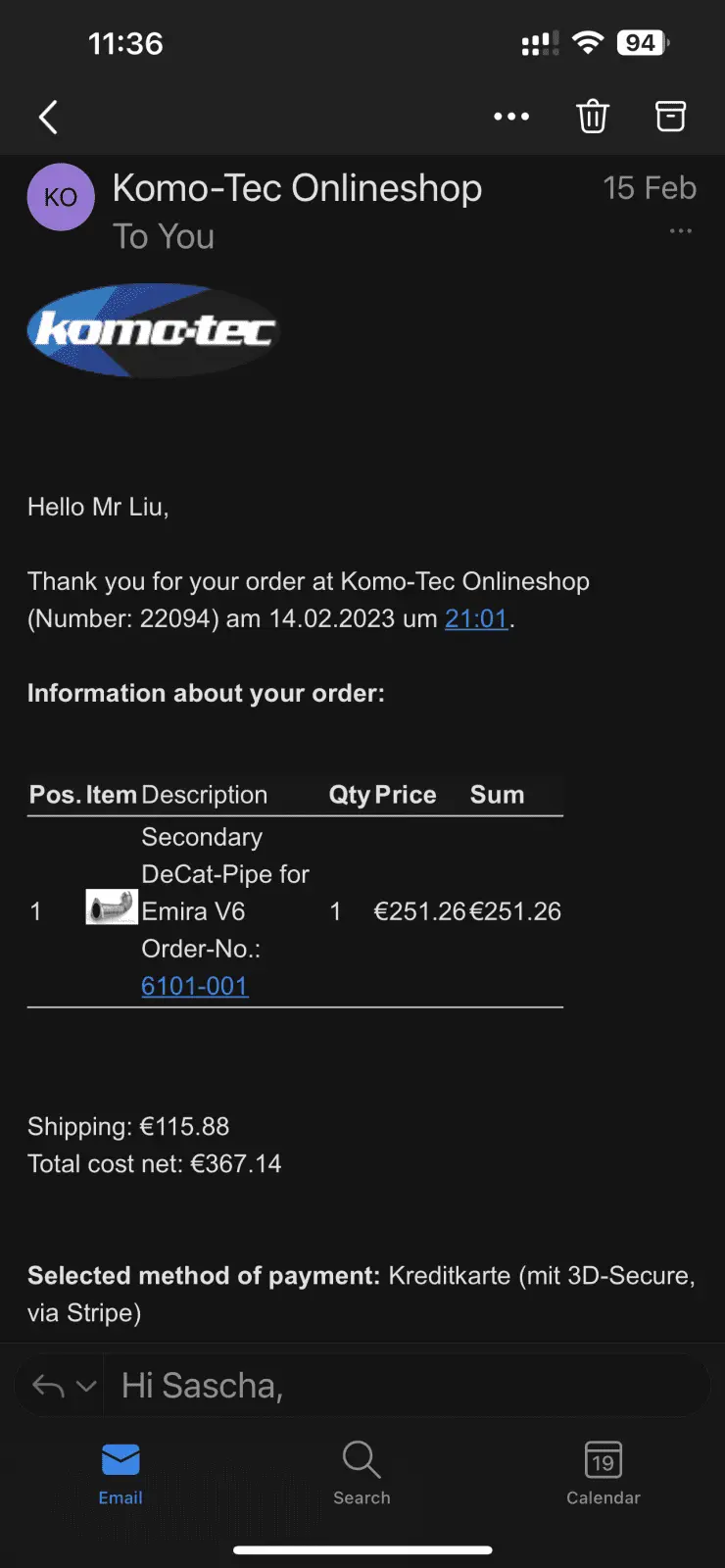Tap the Wi-Fi status icon

pos(588,43)
